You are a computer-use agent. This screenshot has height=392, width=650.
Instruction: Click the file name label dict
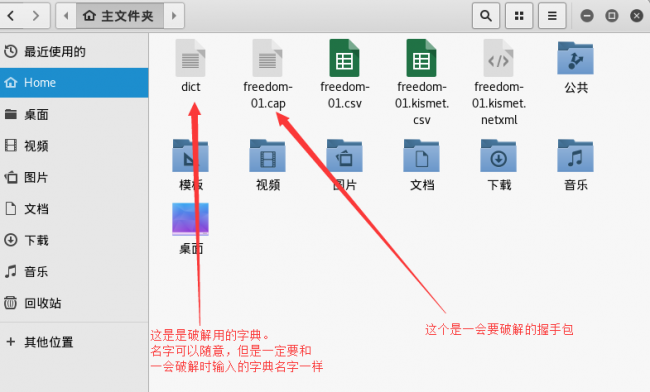click(x=191, y=87)
